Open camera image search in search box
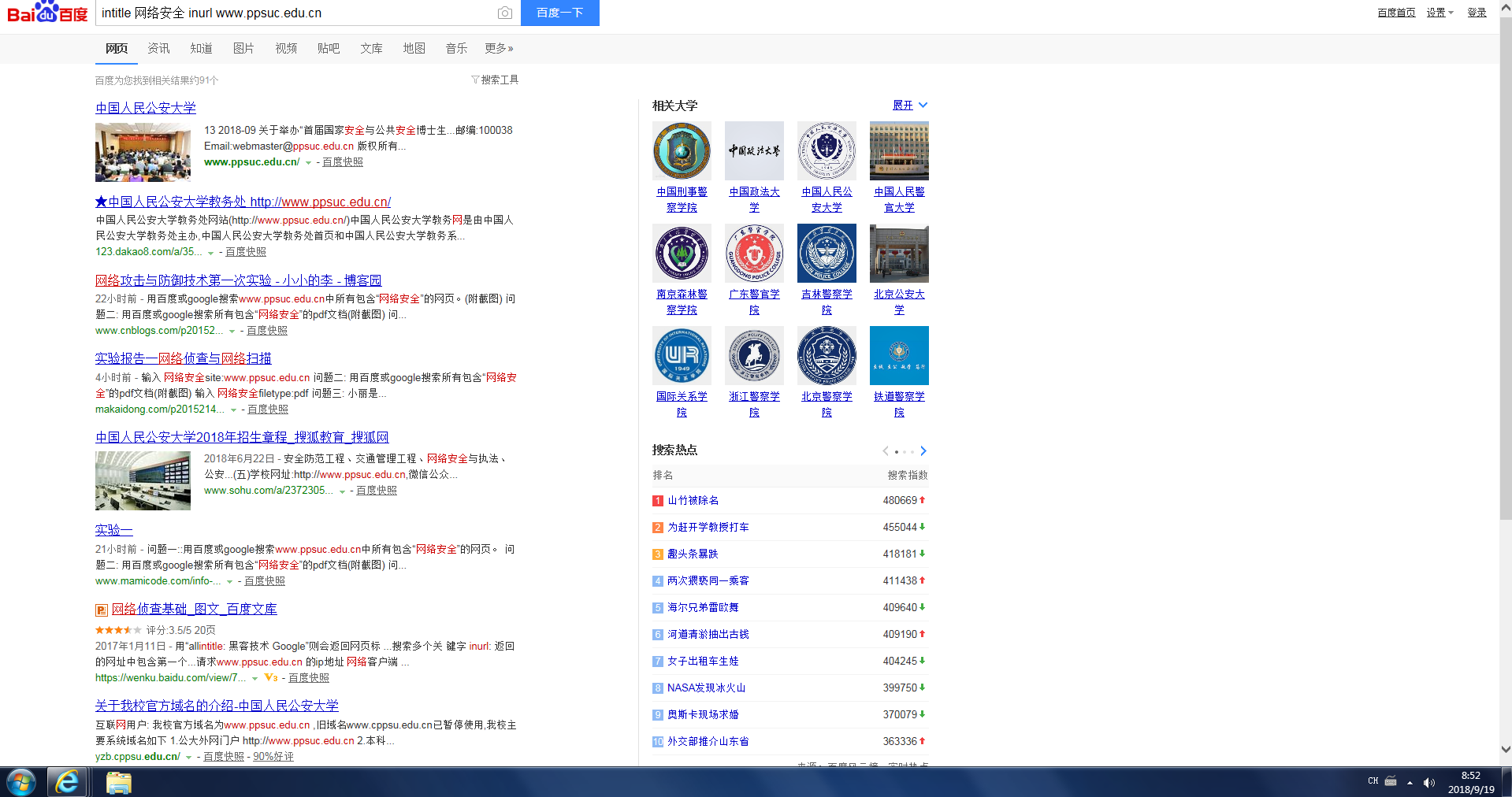The image size is (1512, 797). (x=505, y=13)
